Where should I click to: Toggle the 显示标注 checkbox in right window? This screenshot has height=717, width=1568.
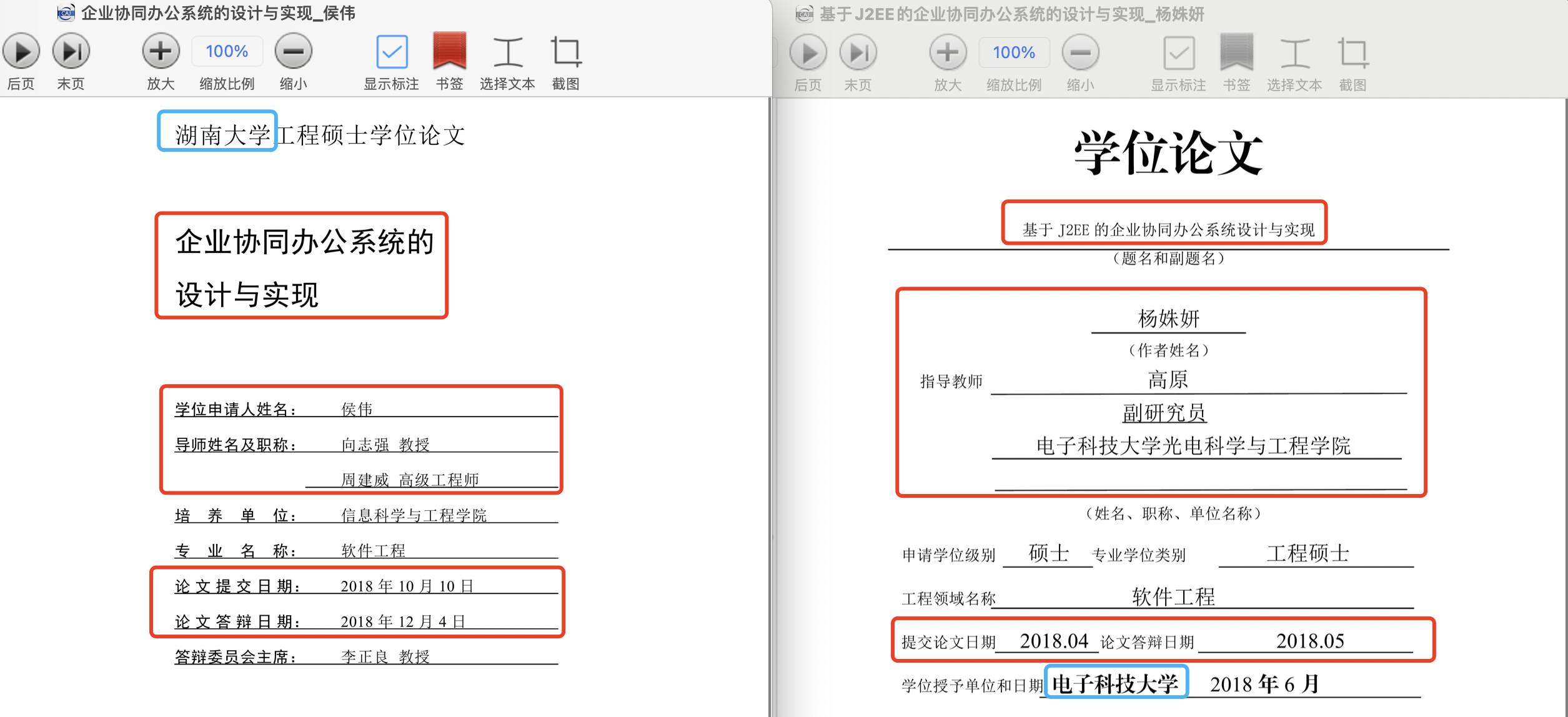(1179, 53)
